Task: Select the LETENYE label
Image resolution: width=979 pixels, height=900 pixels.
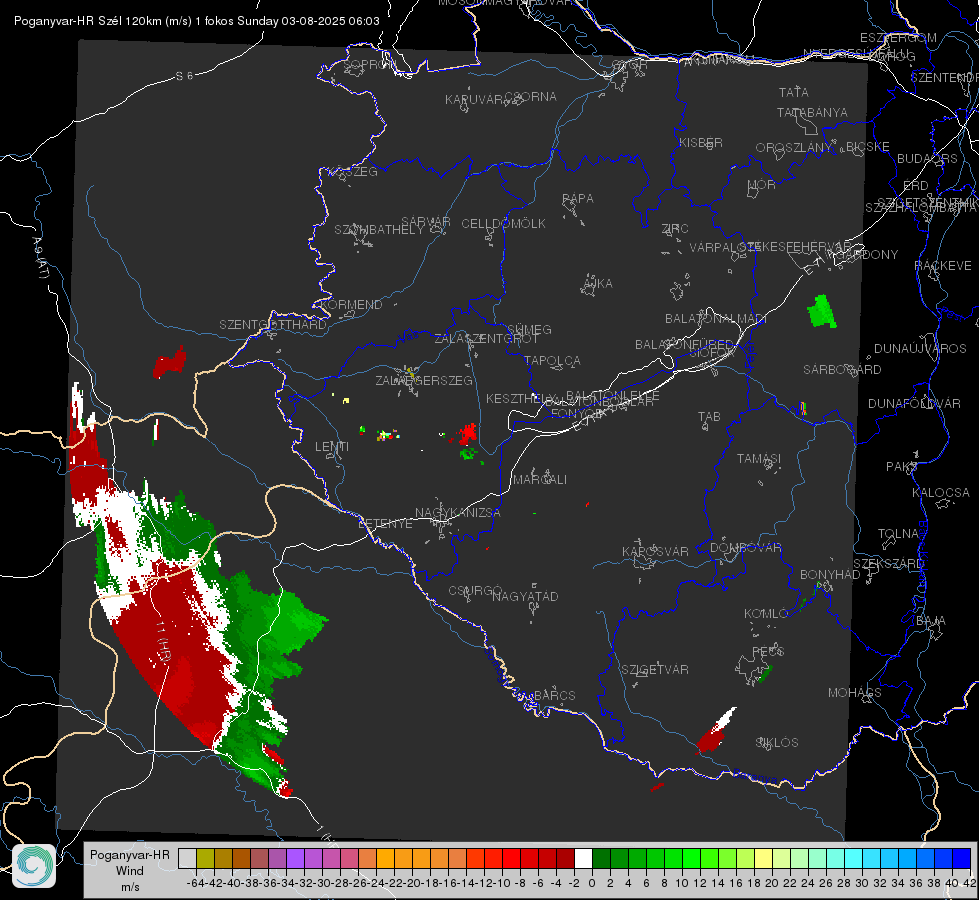Action: (385, 523)
